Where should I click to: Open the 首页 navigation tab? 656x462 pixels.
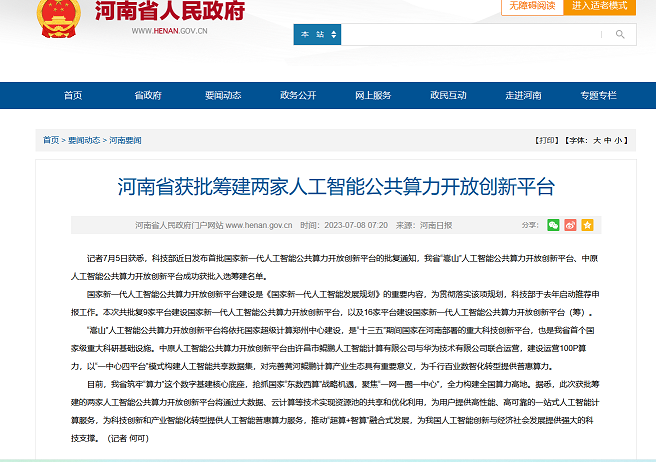pos(73,95)
